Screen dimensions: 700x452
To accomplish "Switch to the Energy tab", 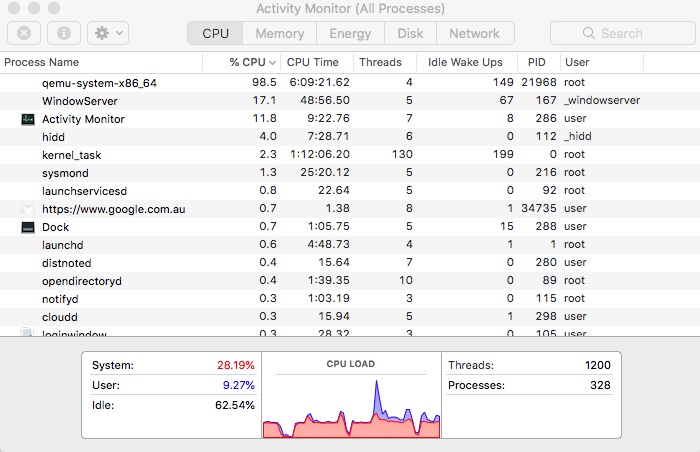I will pyautogui.click(x=350, y=33).
